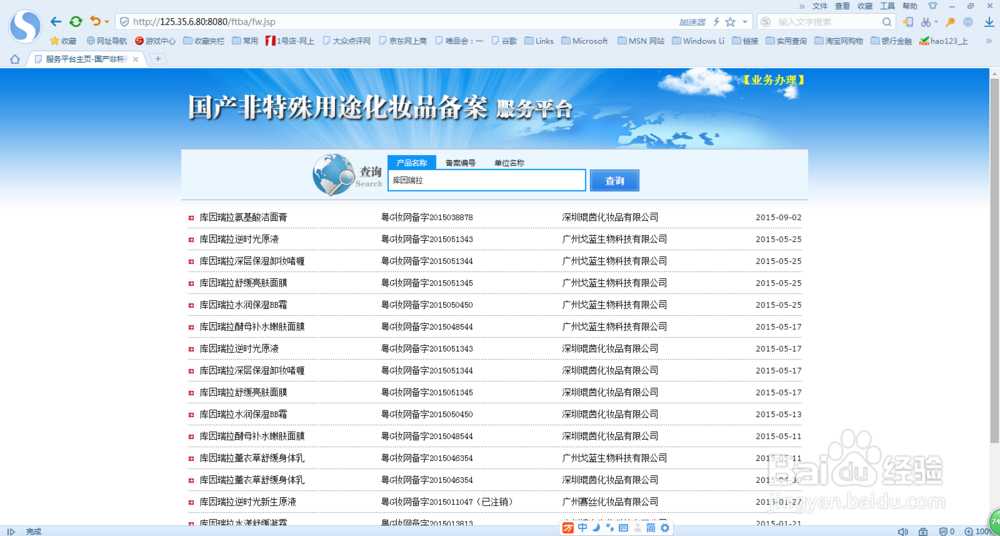Select the 产品名称 search tab

tap(411, 163)
